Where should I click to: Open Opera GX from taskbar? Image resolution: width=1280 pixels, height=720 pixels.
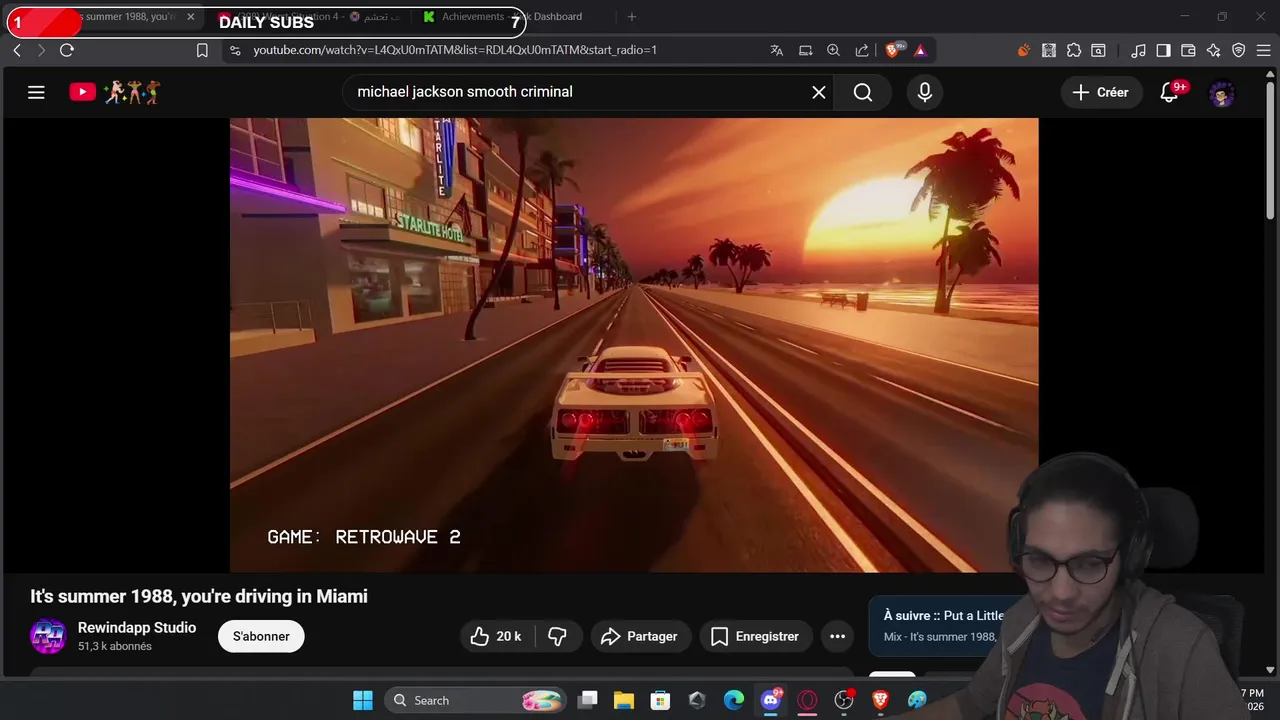click(x=807, y=700)
